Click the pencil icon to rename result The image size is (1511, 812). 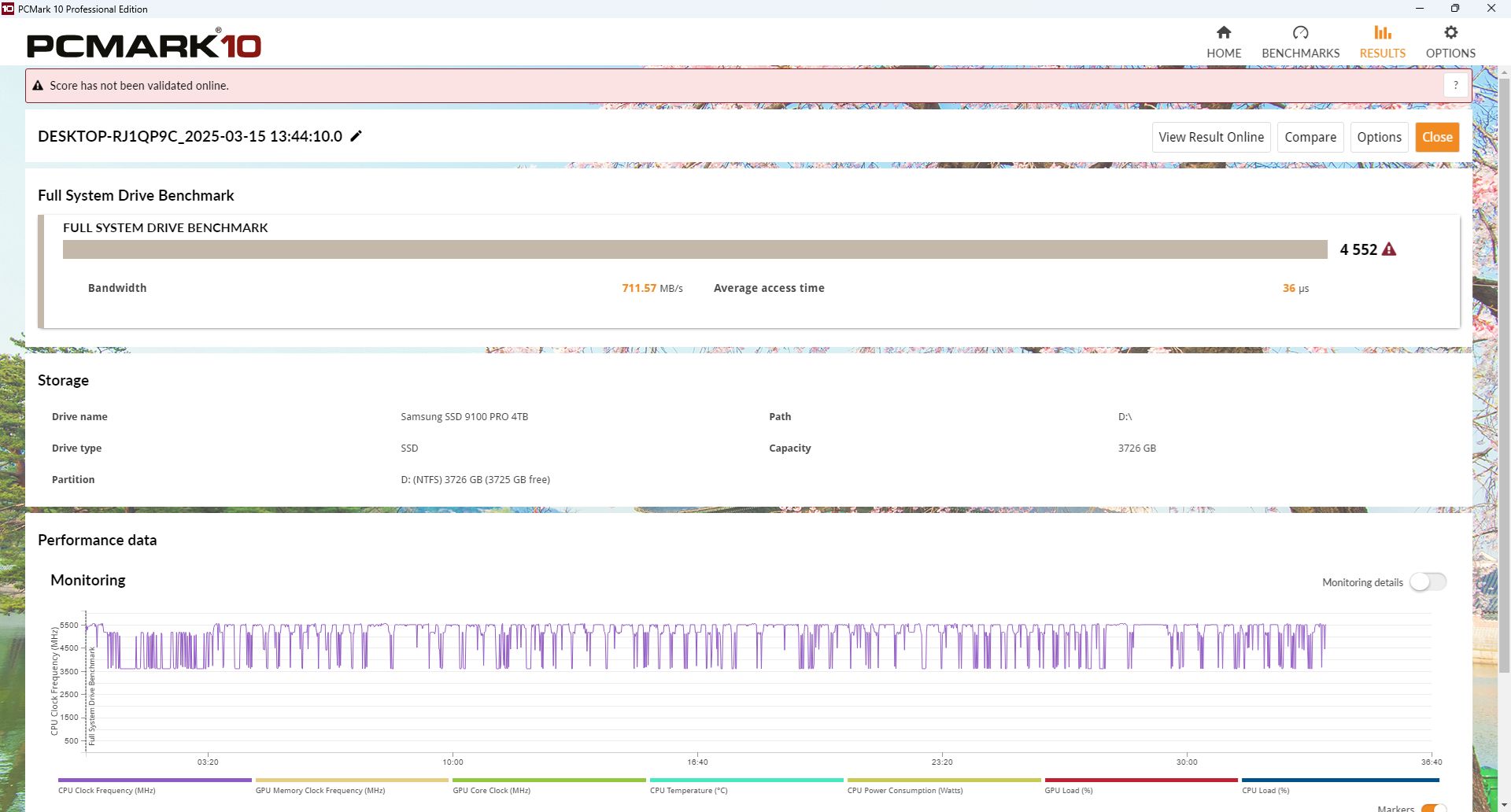click(357, 136)
